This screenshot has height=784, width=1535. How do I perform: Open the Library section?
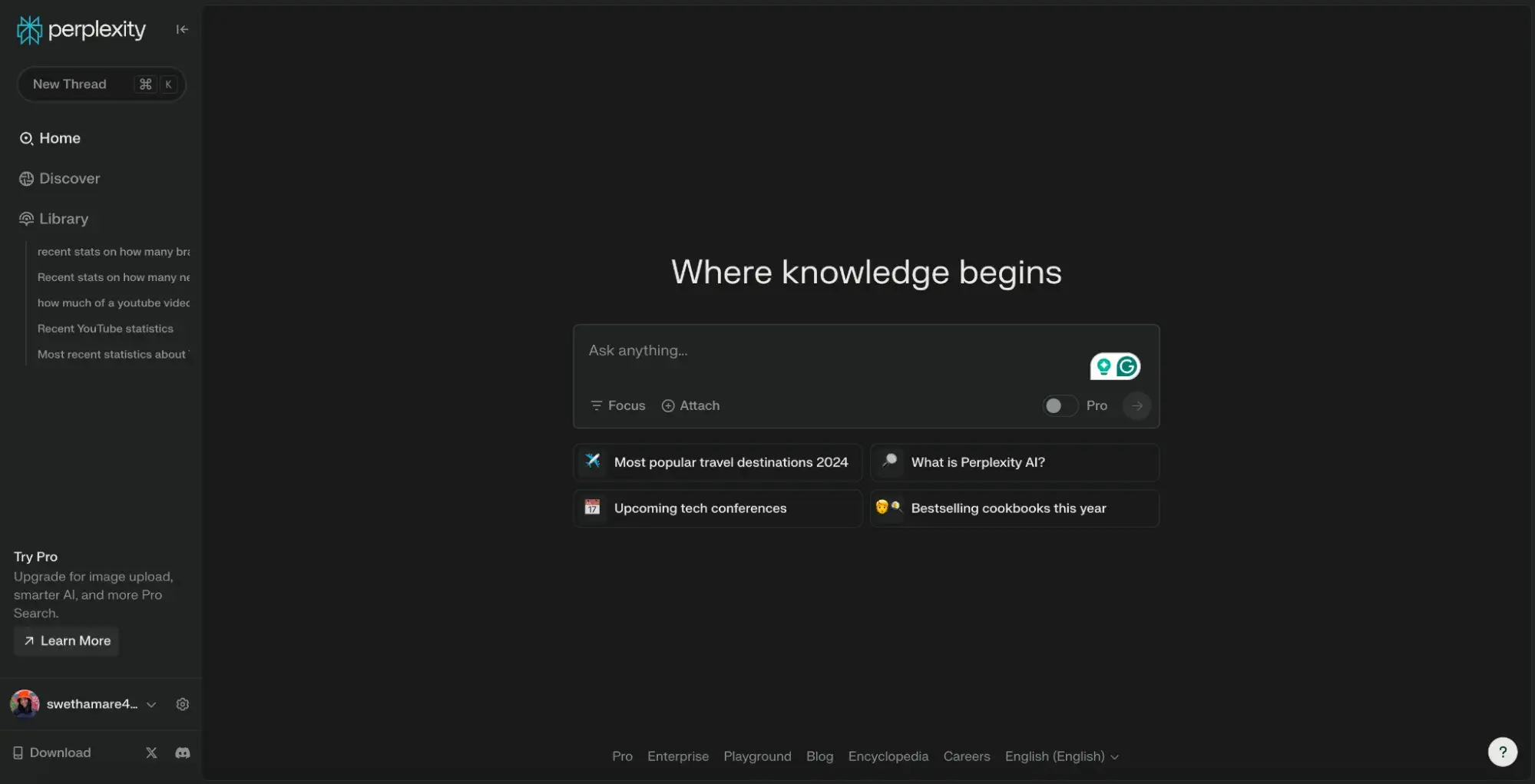pyautogui.click(x=63, y=219)
